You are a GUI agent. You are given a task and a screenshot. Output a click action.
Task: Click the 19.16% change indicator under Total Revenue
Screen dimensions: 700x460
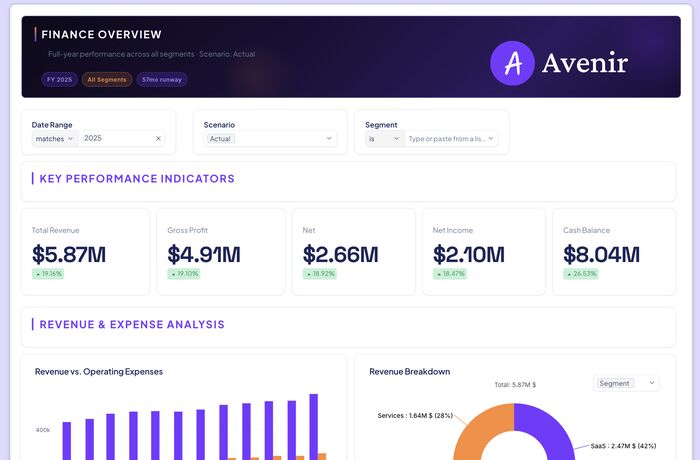pos(48,274)
